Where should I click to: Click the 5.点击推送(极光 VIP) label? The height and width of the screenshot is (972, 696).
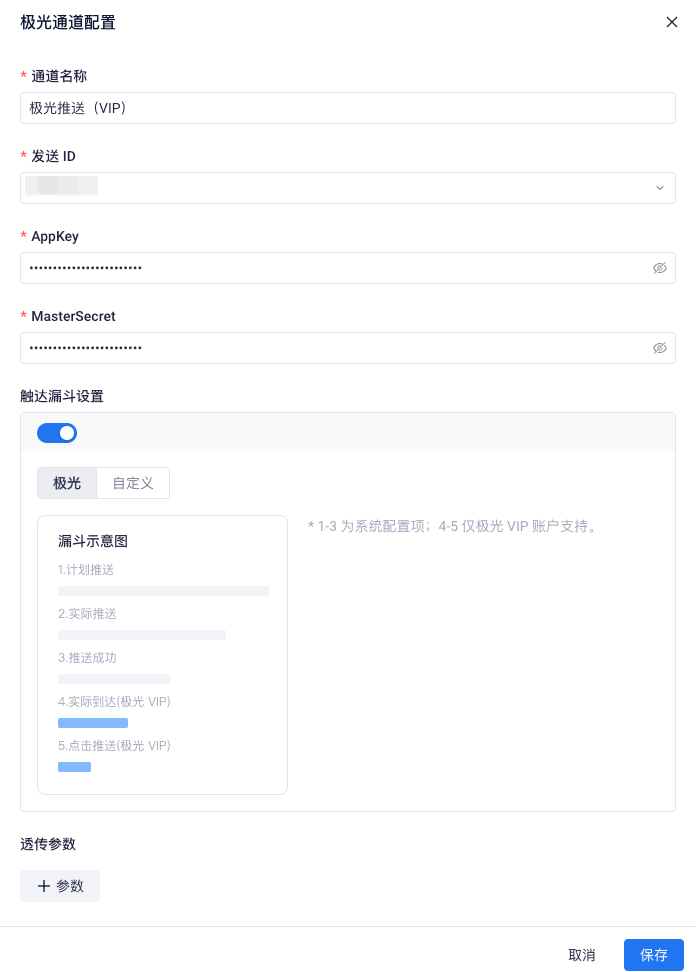pos(114,746)
